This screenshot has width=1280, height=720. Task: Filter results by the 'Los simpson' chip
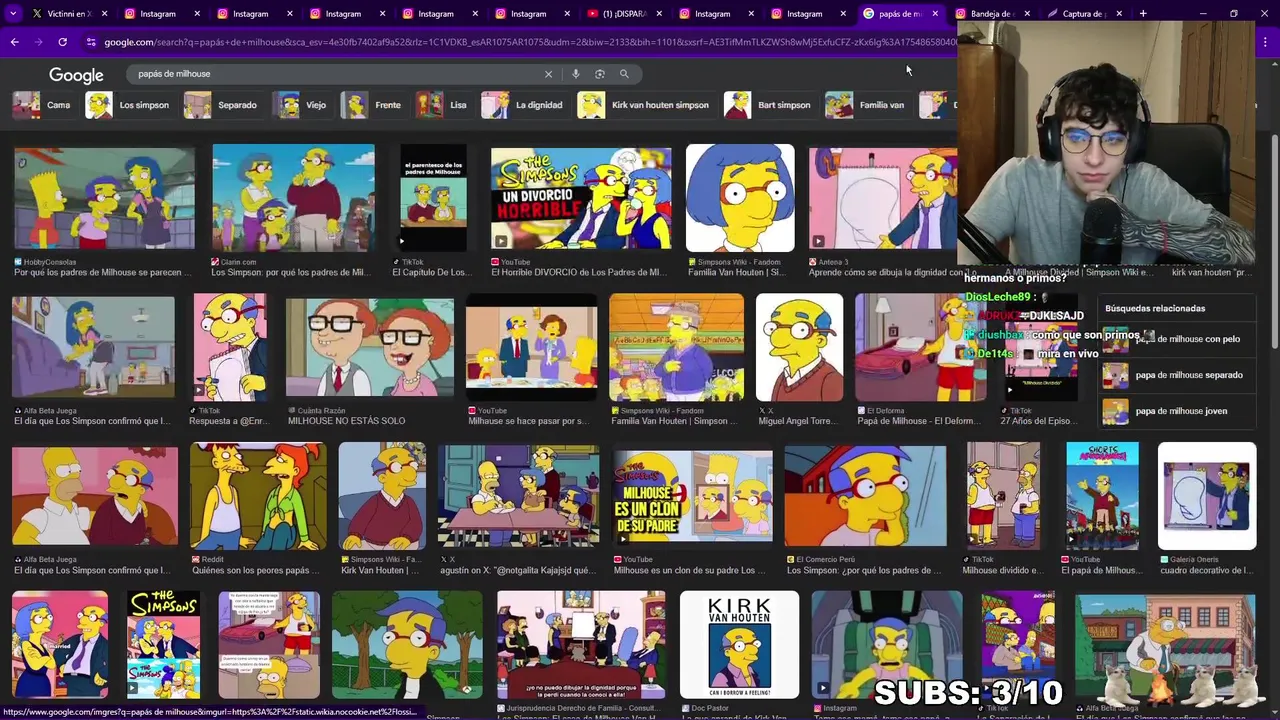click(x=128, y=105)
